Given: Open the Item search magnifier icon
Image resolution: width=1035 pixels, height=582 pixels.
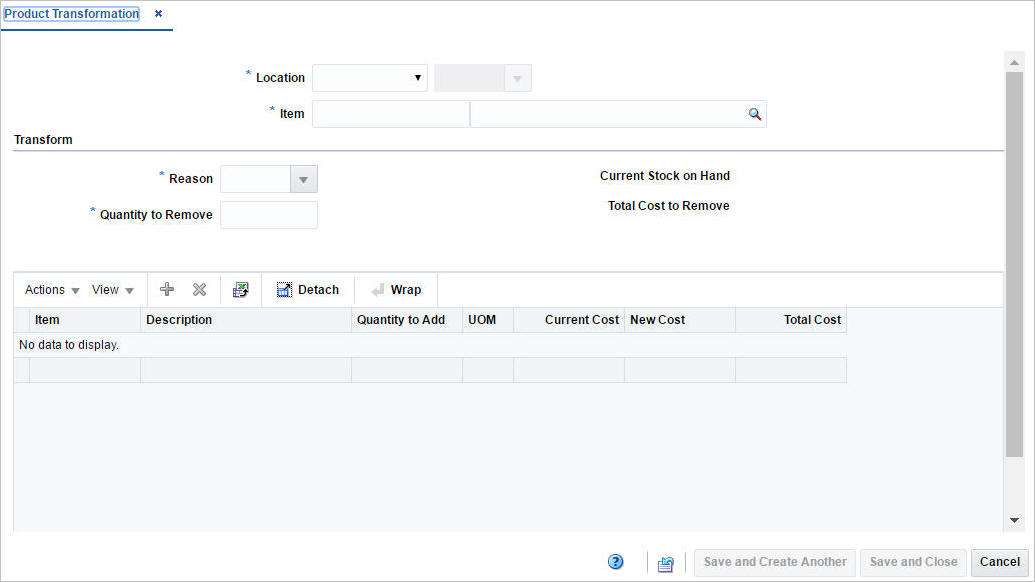Looking at the screenshot, I should tap(755, 113).
